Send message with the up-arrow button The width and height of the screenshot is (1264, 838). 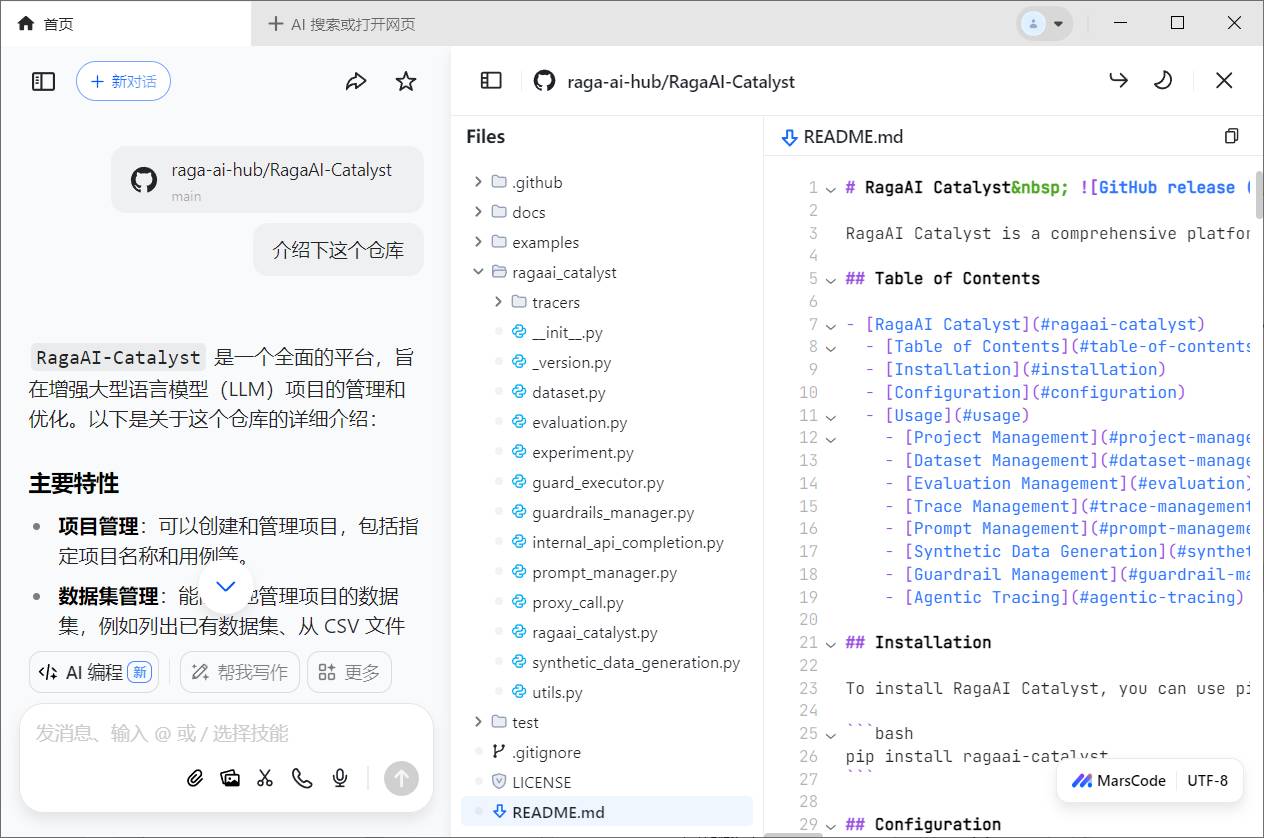coord(401,778)
